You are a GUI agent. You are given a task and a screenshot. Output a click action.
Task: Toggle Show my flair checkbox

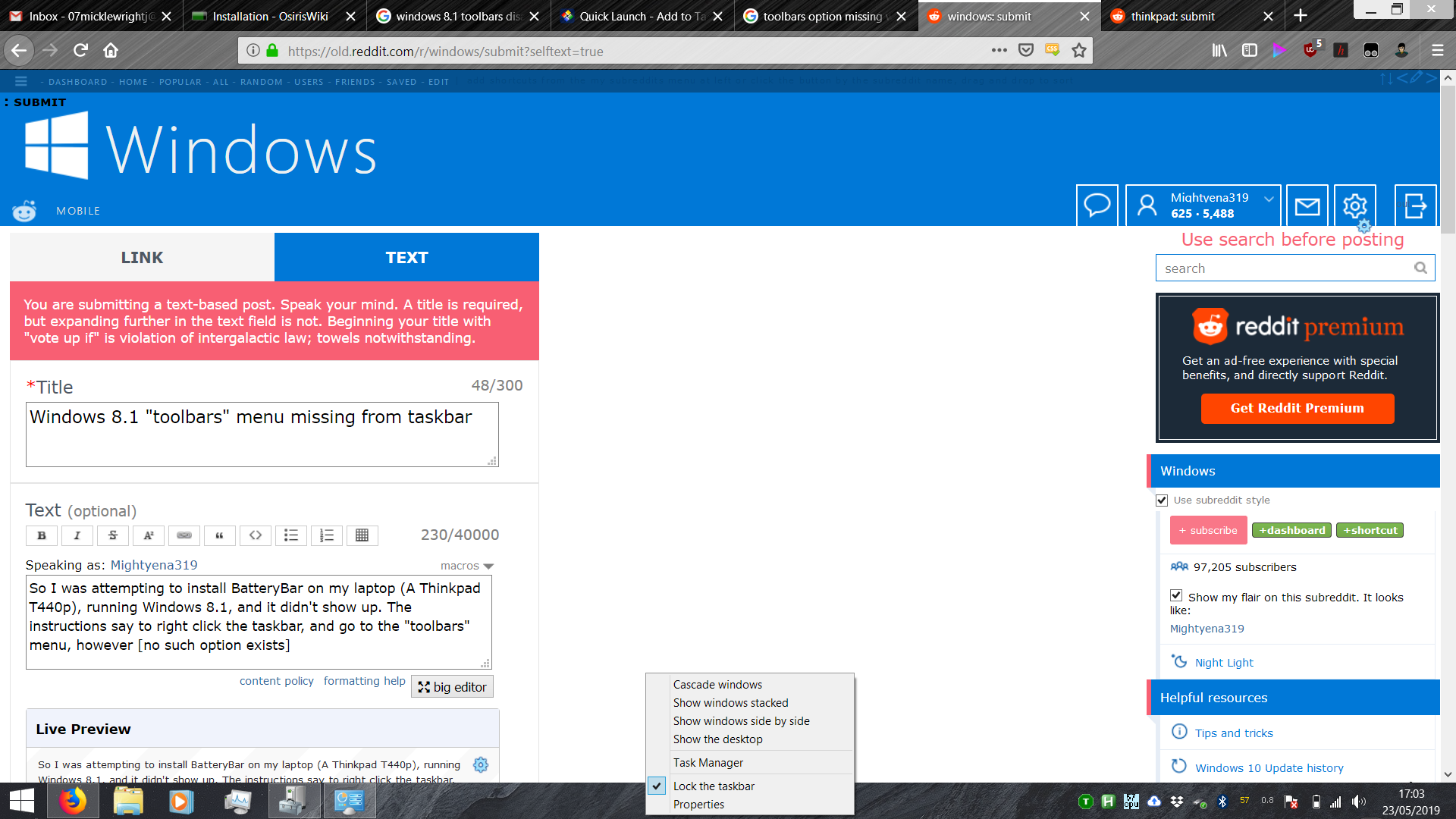pos(1176,596)
